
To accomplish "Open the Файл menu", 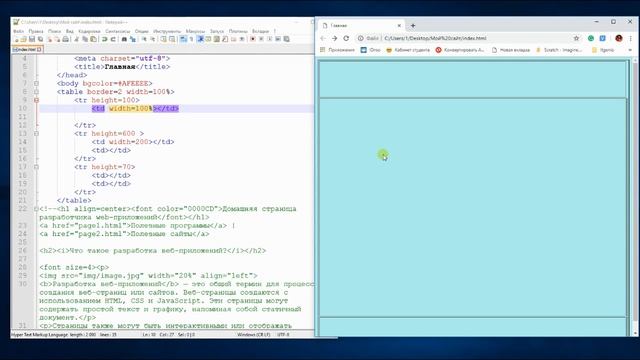I will tap(18, 31).
